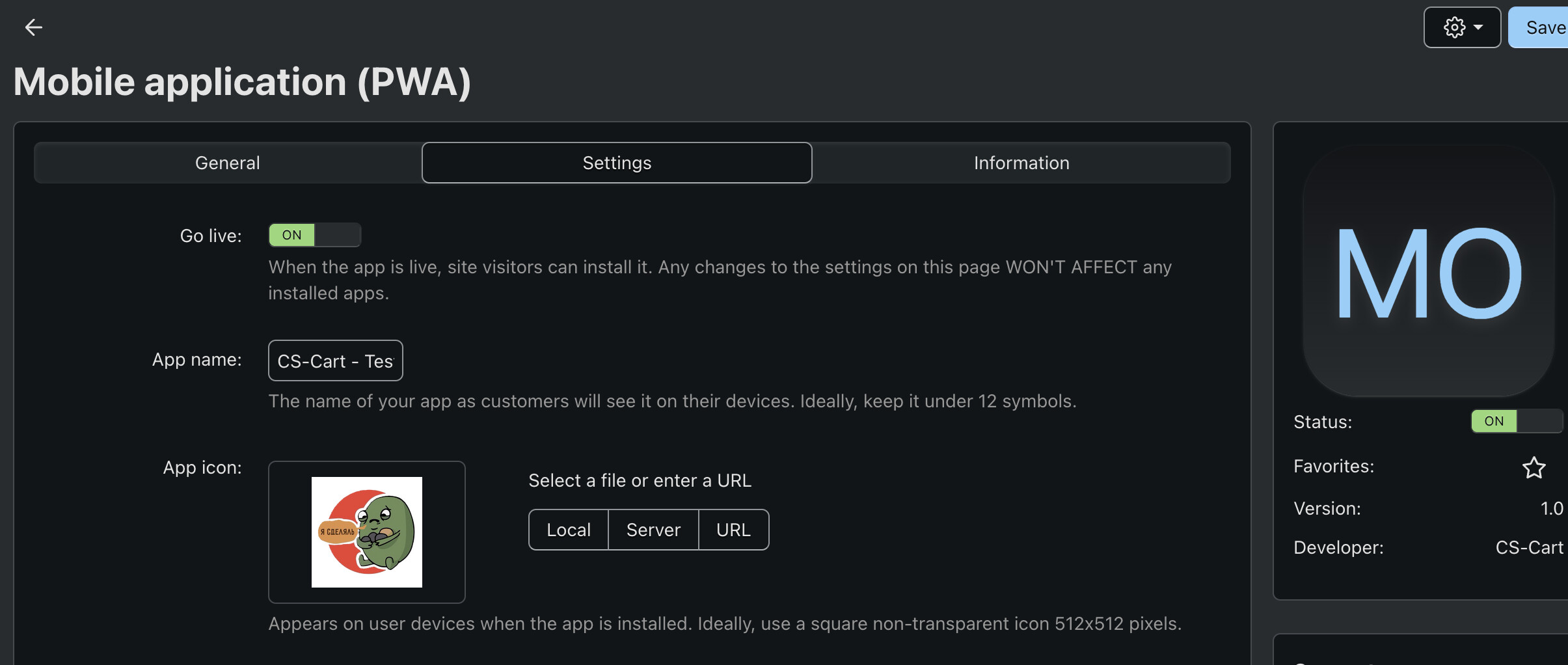Expand the caret beside the gear icon
The height and width of the screenshot is (665, 1568).
1478,27
